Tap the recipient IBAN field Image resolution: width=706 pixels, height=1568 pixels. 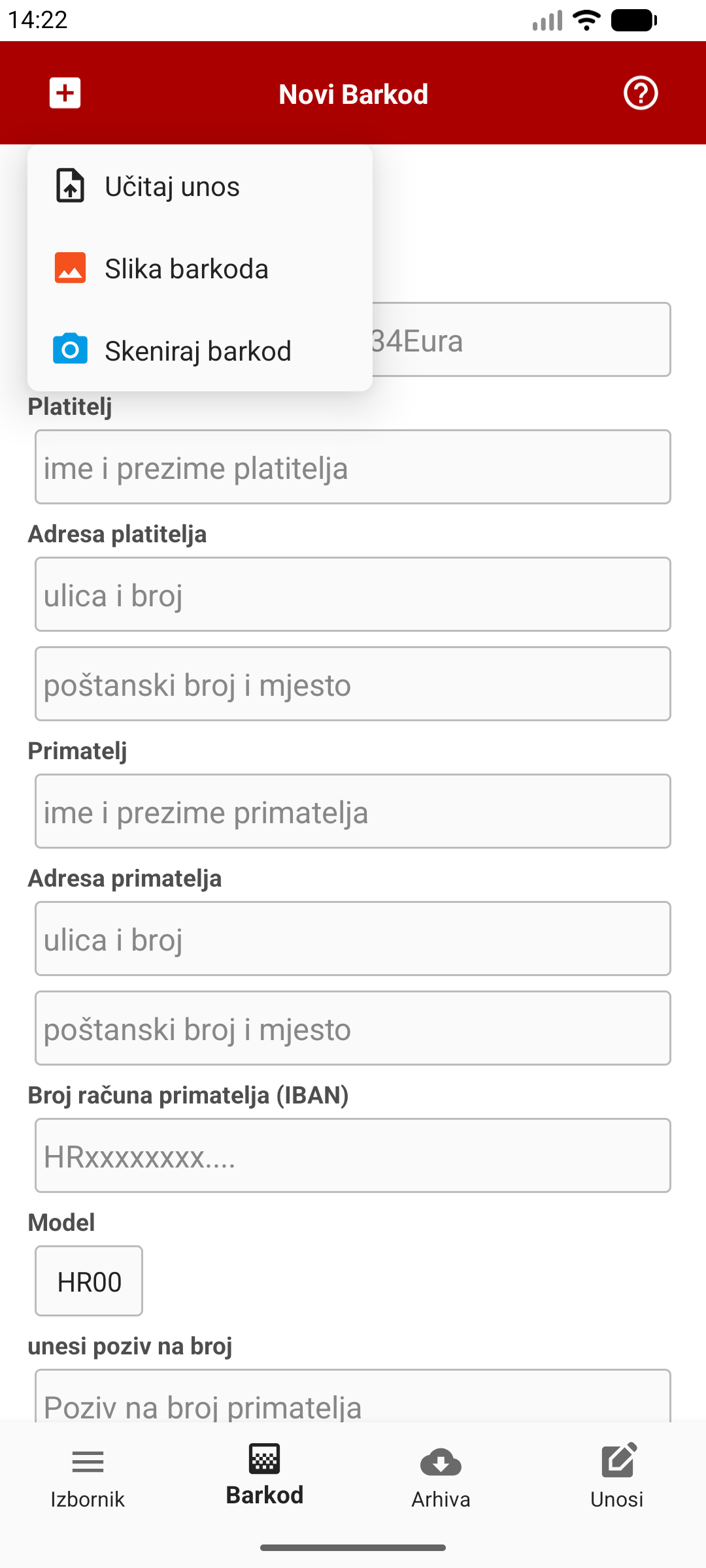[x=353, y=1156]
